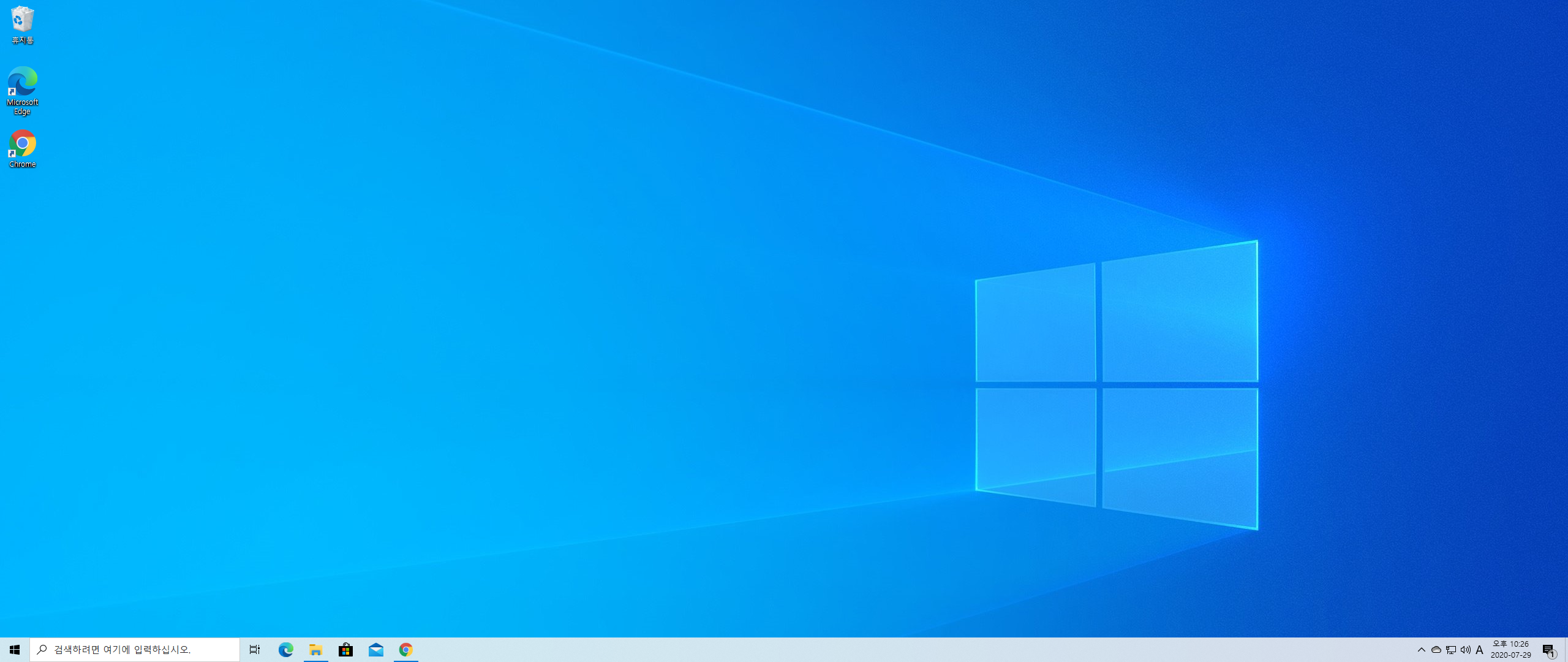This screenshot has height=662, width=1568.
Task: Open the Action Center notification icon
Action: coord(1548,650)
